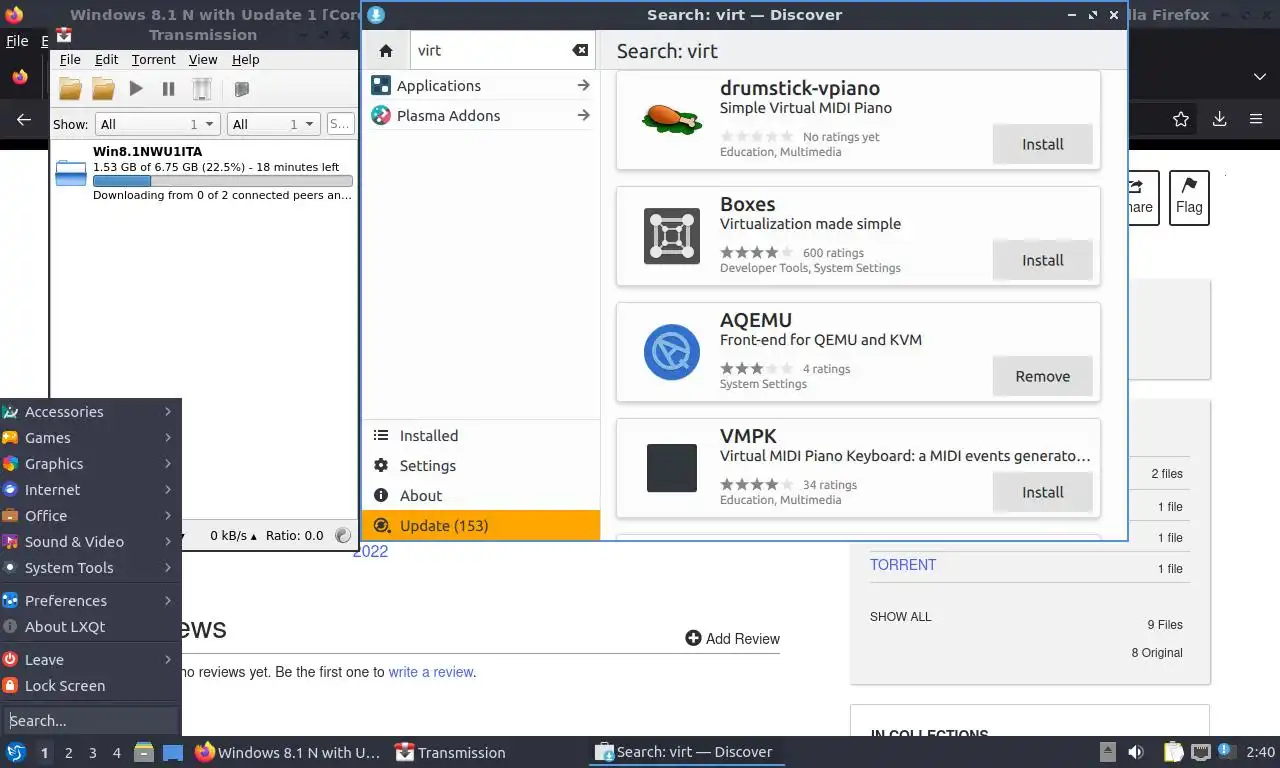The width and height of the screenshot is (1280, 768).
Task: Open the Firefox hamburger menu
Action: [1256, 119]
